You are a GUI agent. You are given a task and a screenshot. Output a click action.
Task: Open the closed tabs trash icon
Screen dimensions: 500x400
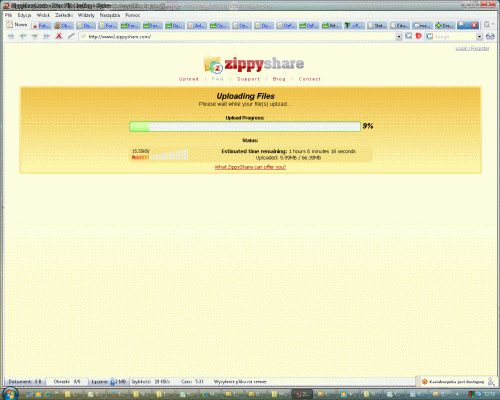(x=487, y=25)
